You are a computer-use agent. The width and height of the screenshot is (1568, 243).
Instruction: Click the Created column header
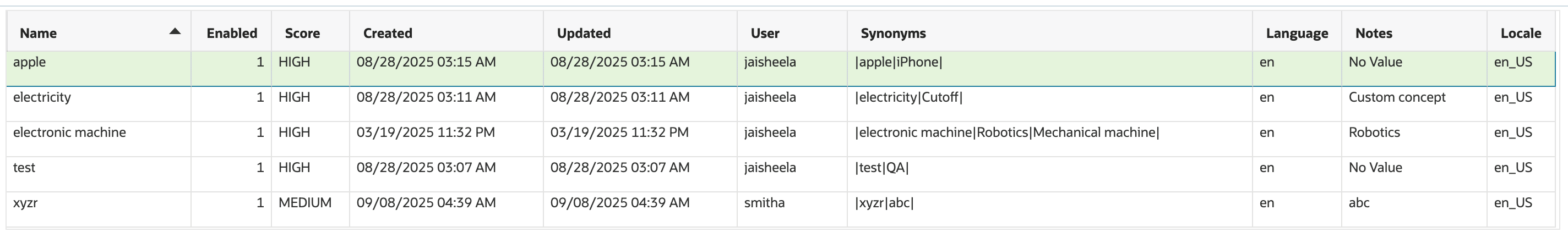click(388, 34)
